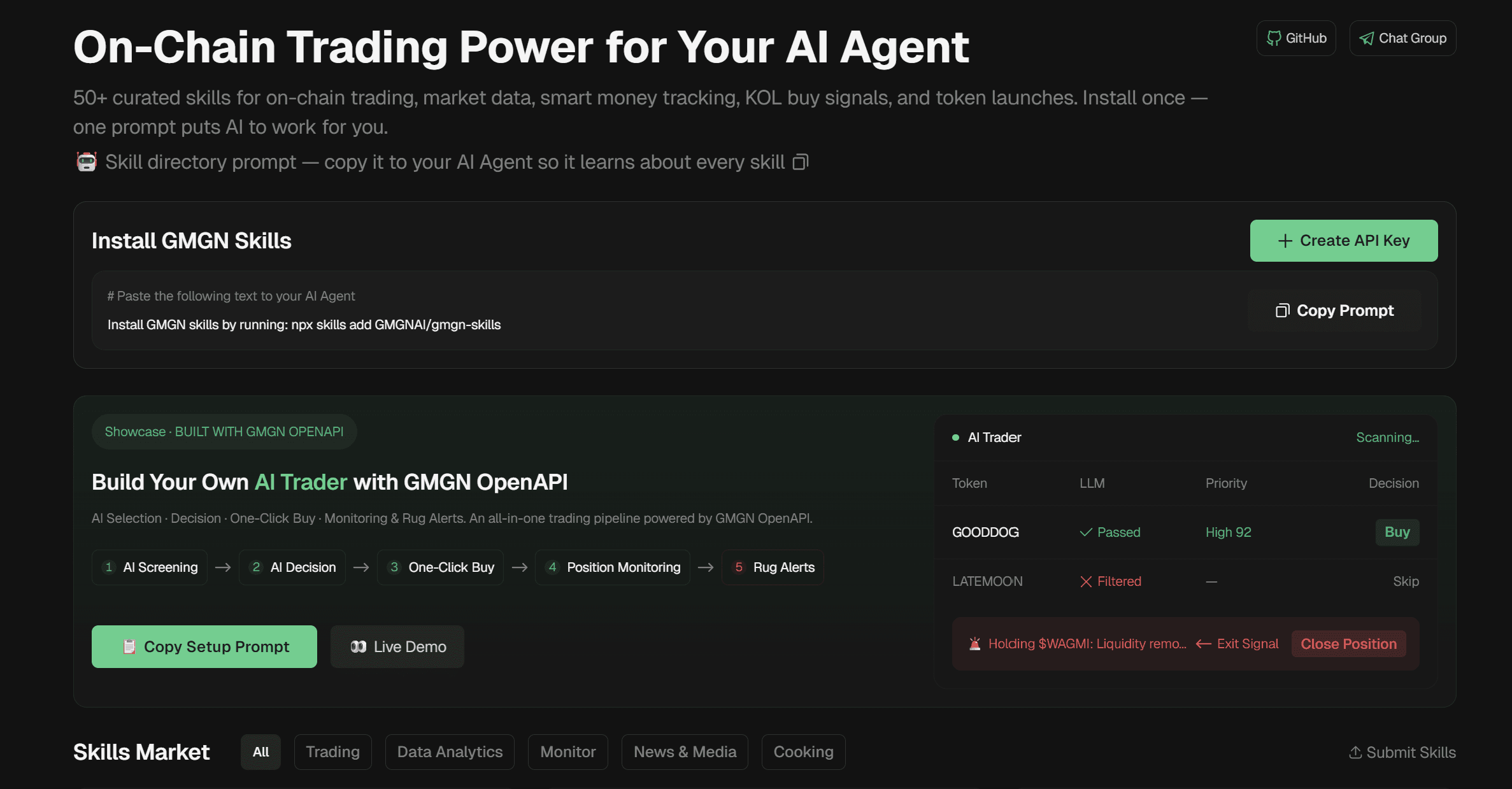Image resolution: width=1512 pixels, height=789 pixels.
Task: Click the AI Trader panel title
Action: [994, 437]
